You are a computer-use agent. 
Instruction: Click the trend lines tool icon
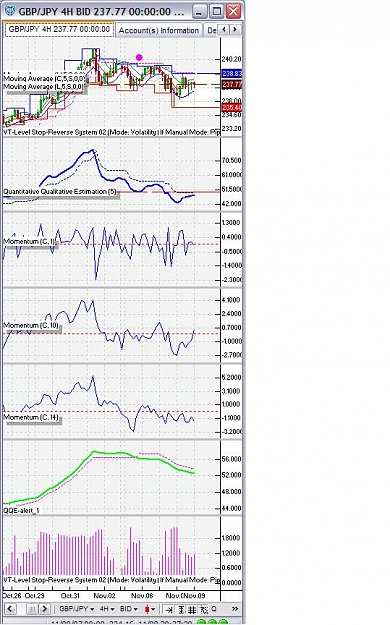203,609
